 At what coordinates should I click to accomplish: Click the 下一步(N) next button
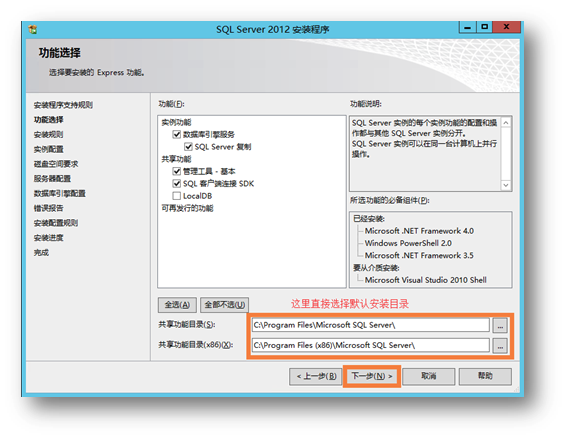(372, 377)
